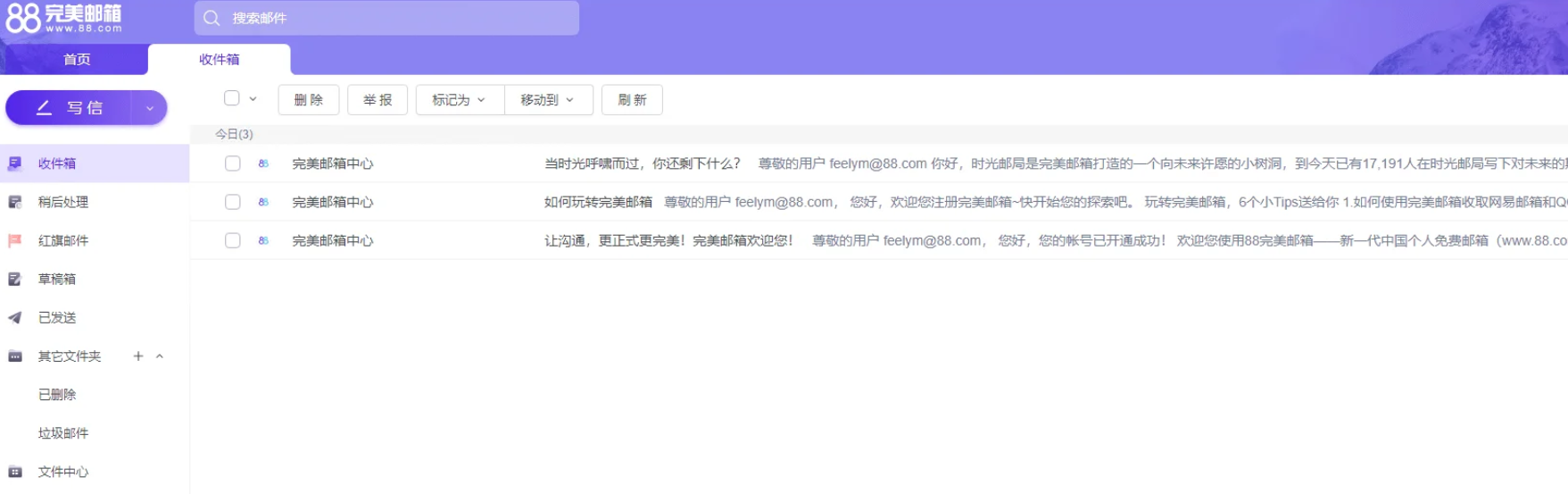The width and height of the screenshot is (1568, 494).
Task: Click the 文件中心 icon in sidebar
Action: (15, 472)
